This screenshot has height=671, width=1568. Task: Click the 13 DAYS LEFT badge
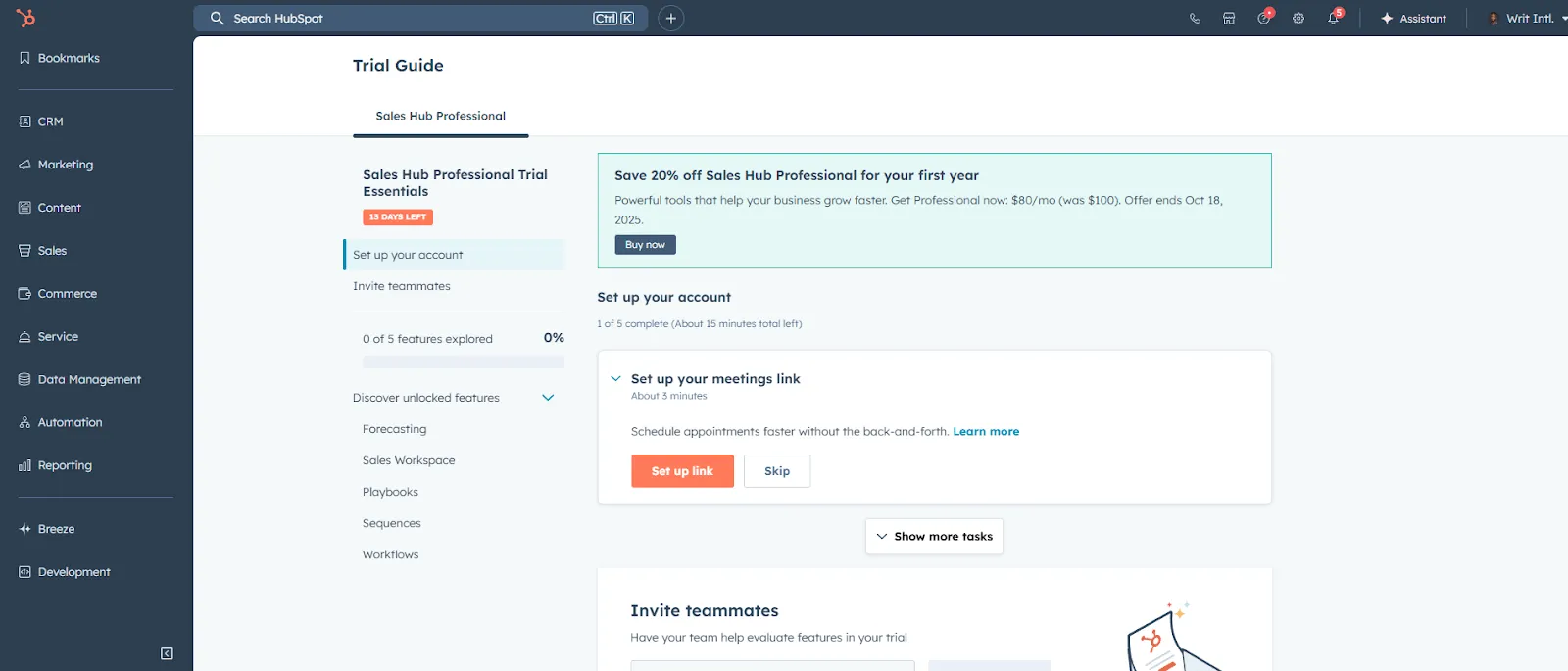pyautogui.click(x=398, y=217)
